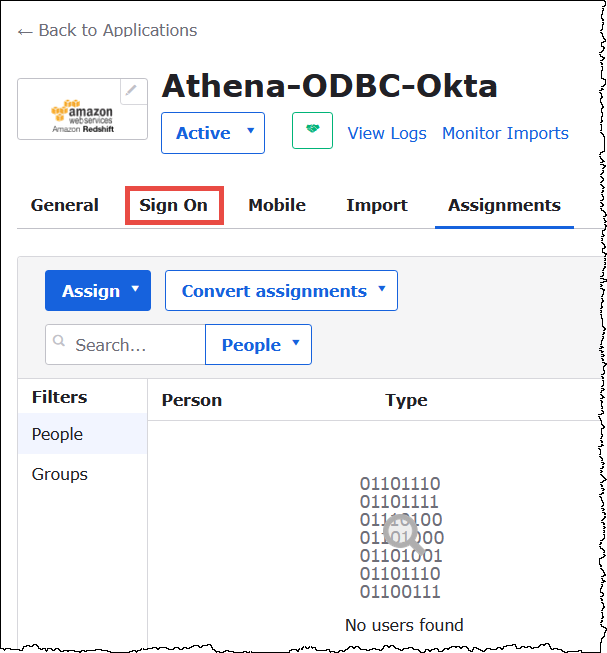Click the pencil edit icon on the logo
607x653 pixels.
[133, 92]
